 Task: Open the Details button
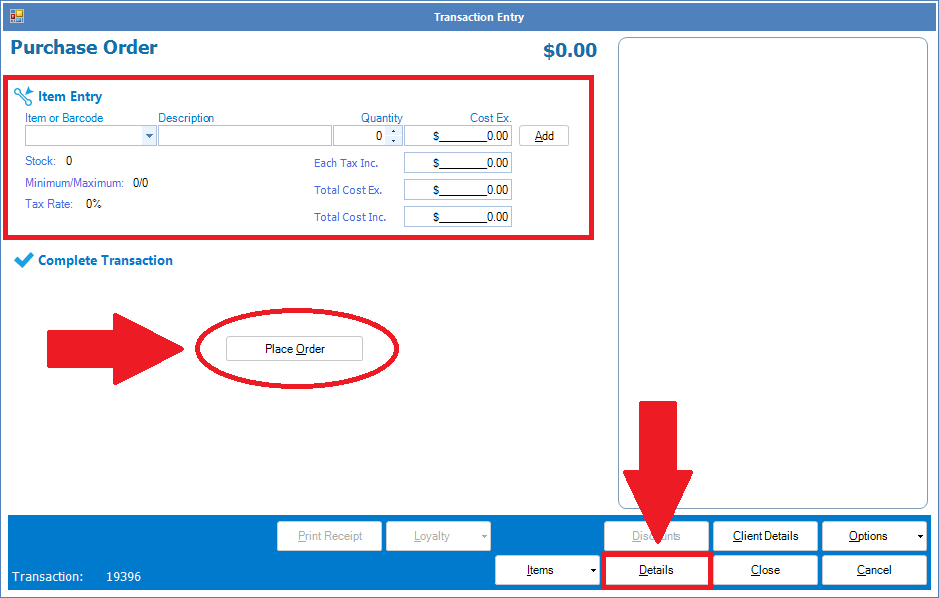click(656, 570)
